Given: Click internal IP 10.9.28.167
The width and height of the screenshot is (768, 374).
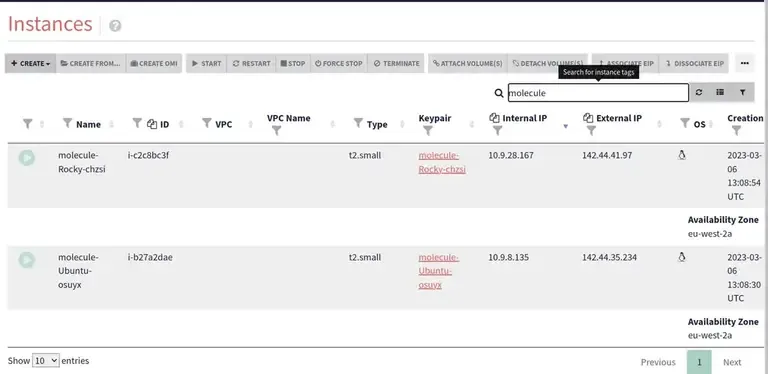Looking at the screenshot, I should (511, 155).
